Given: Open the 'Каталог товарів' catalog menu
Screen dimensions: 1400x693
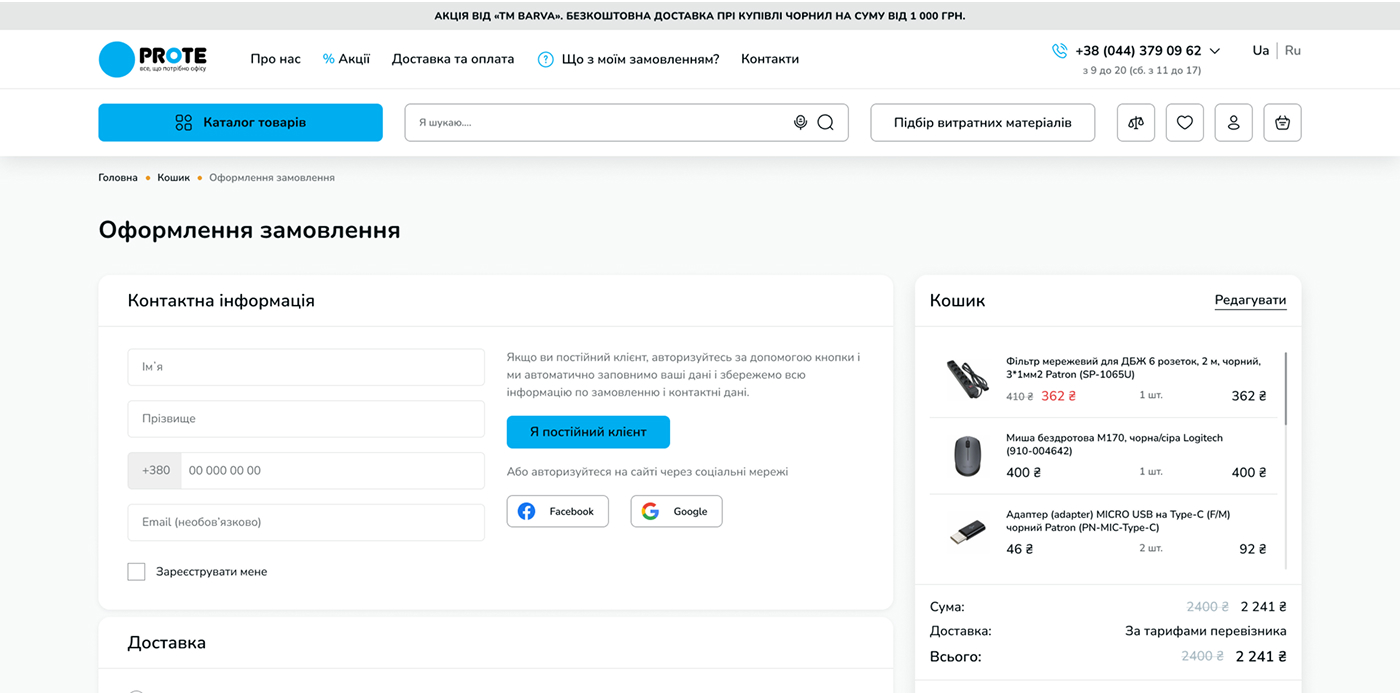Looking at the screenshot, I should 240,122.
